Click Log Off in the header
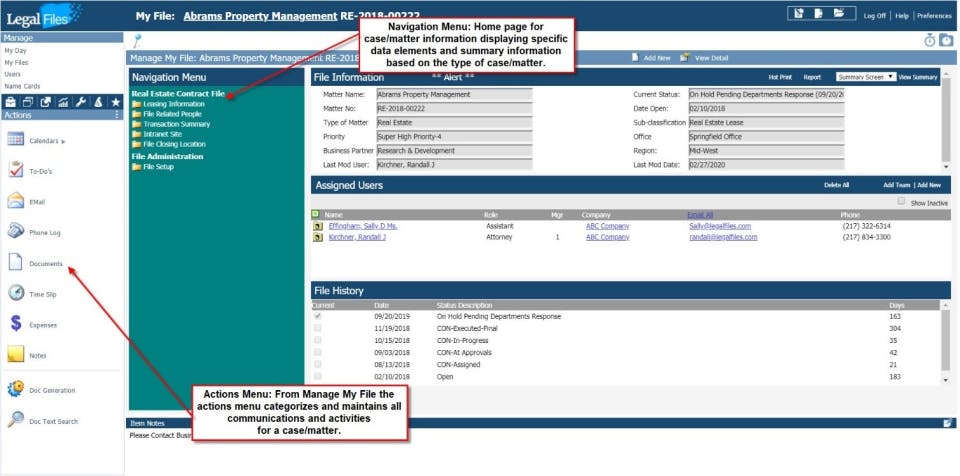 [x=874, y=16]
